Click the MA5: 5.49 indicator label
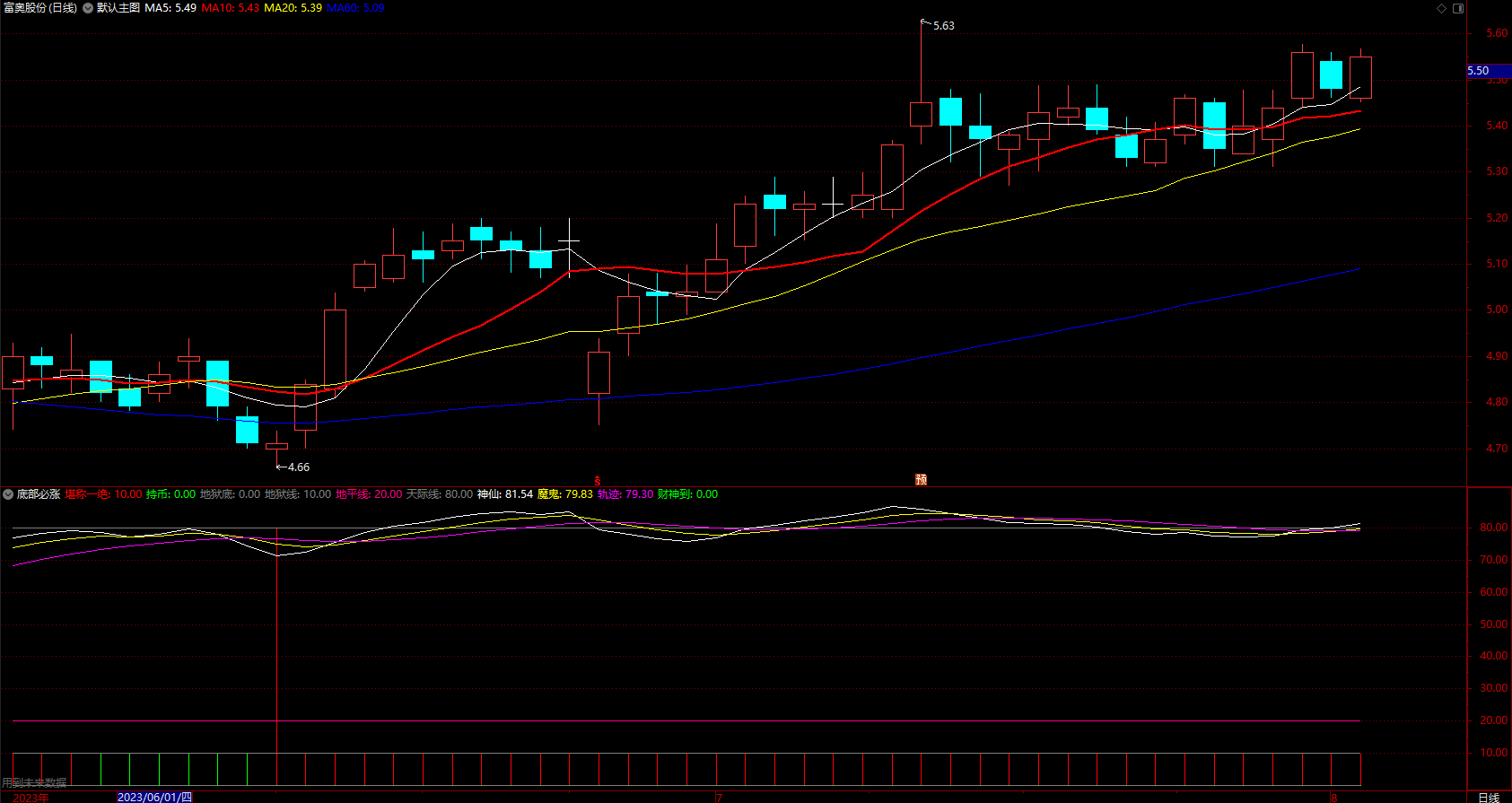The image size is (1512, 803). pos(170,8)
